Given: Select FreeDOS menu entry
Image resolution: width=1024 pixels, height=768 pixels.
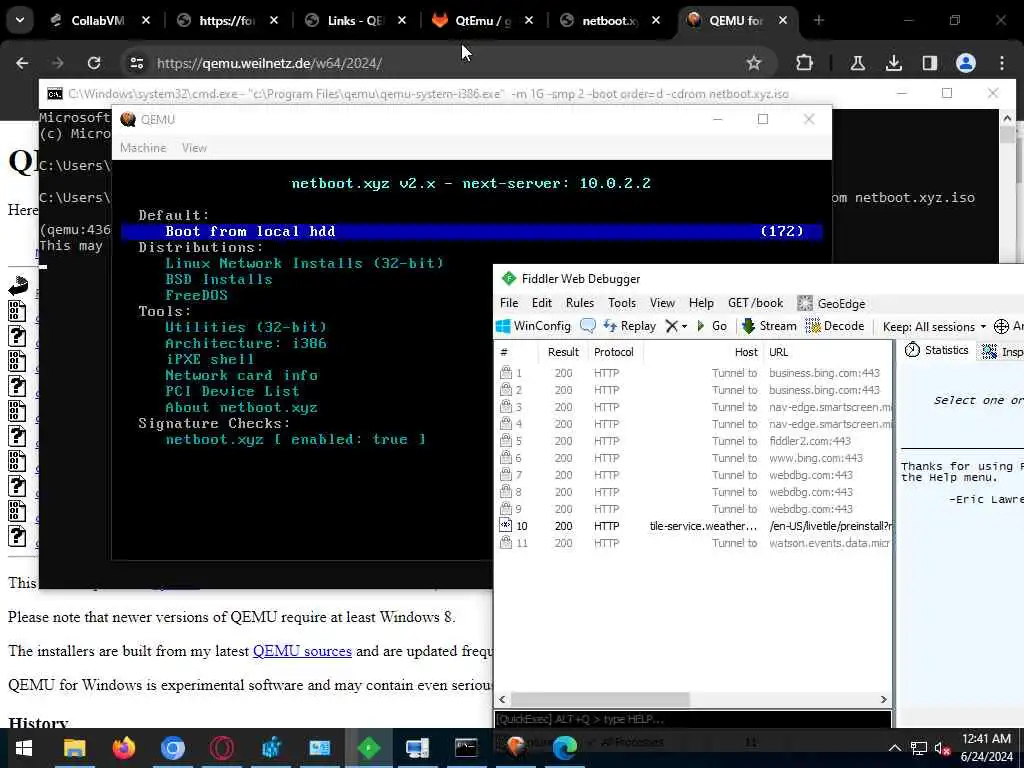Looking at the screenshot, I should click(197, 295).
